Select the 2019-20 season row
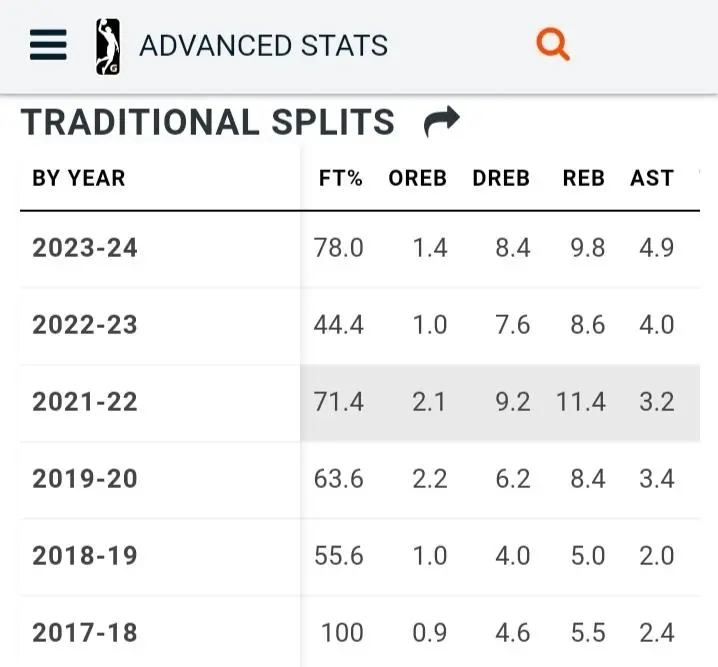Screen dimensions: 718x667 click(85, 479)
